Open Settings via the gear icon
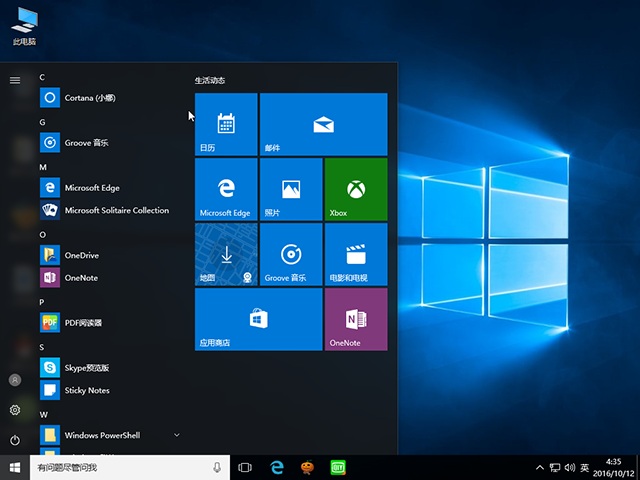This screenshot has height=480, width=640. tap(15, 410)
